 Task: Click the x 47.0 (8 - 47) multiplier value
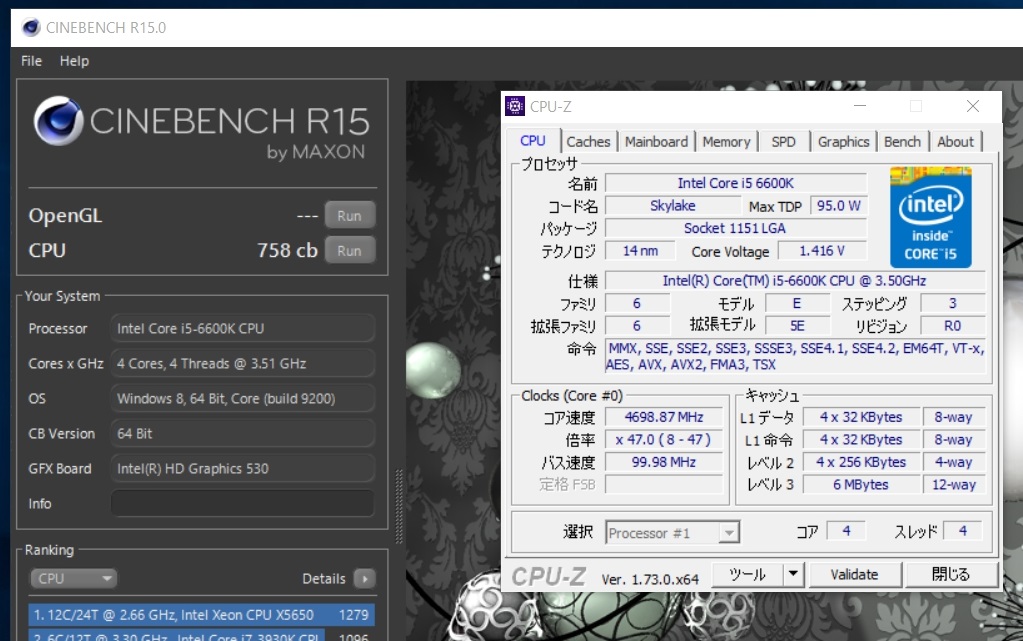(664, 439)
